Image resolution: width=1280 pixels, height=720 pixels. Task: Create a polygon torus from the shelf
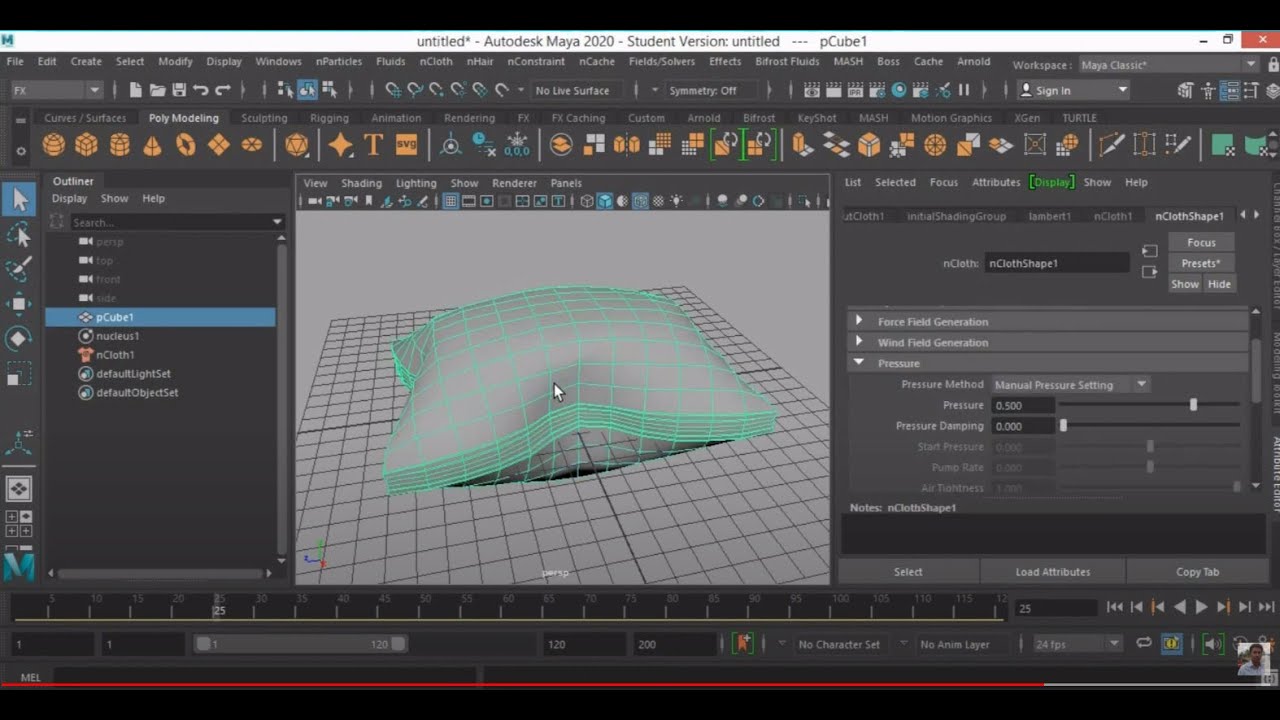click(x=185, y=145)
